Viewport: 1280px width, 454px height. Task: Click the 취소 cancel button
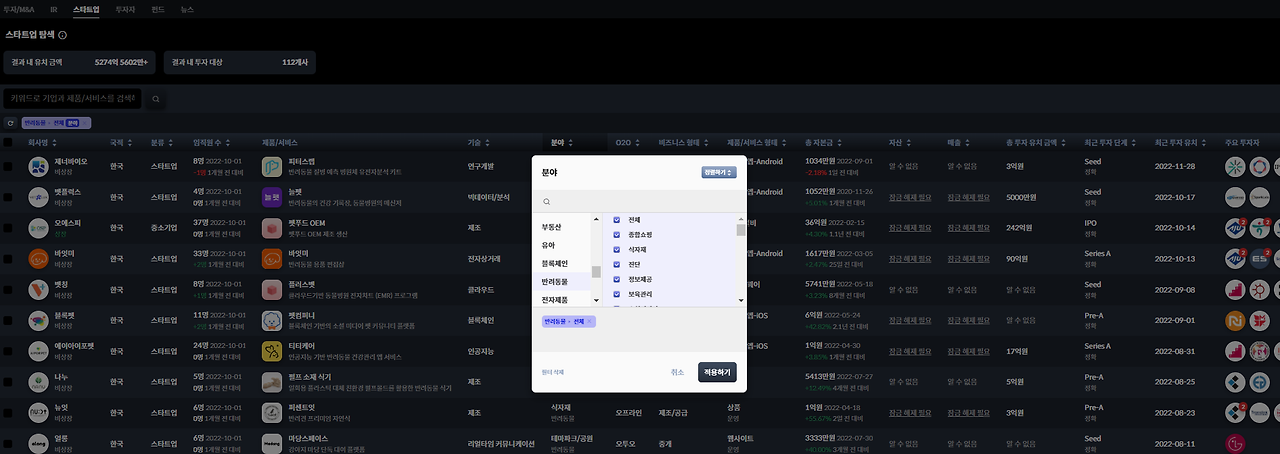pyautogui.click(x=677, y=372)
